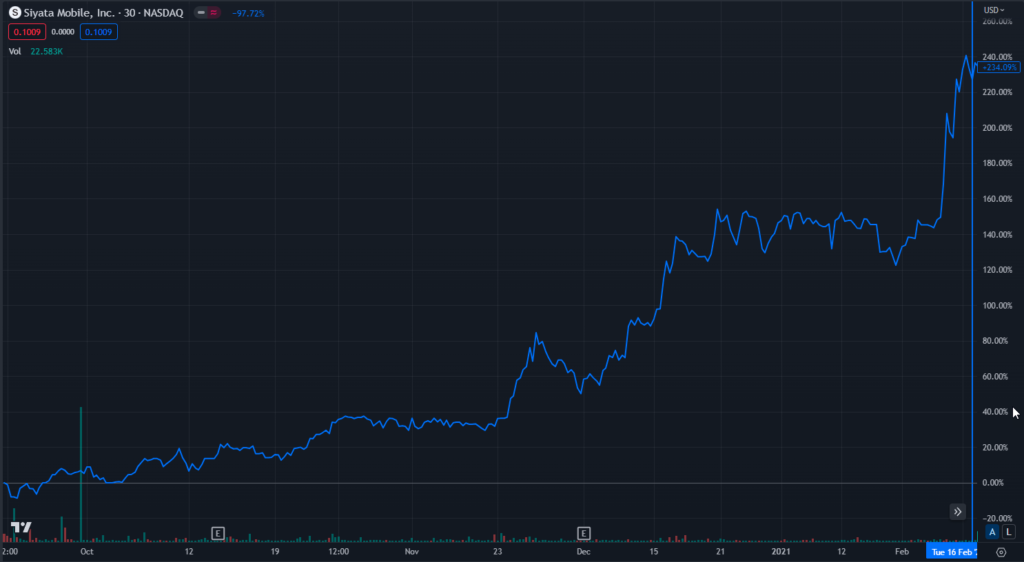Select the Vol indicator label
This screenshot has width=1024, height=562.
tap(14, 51)
